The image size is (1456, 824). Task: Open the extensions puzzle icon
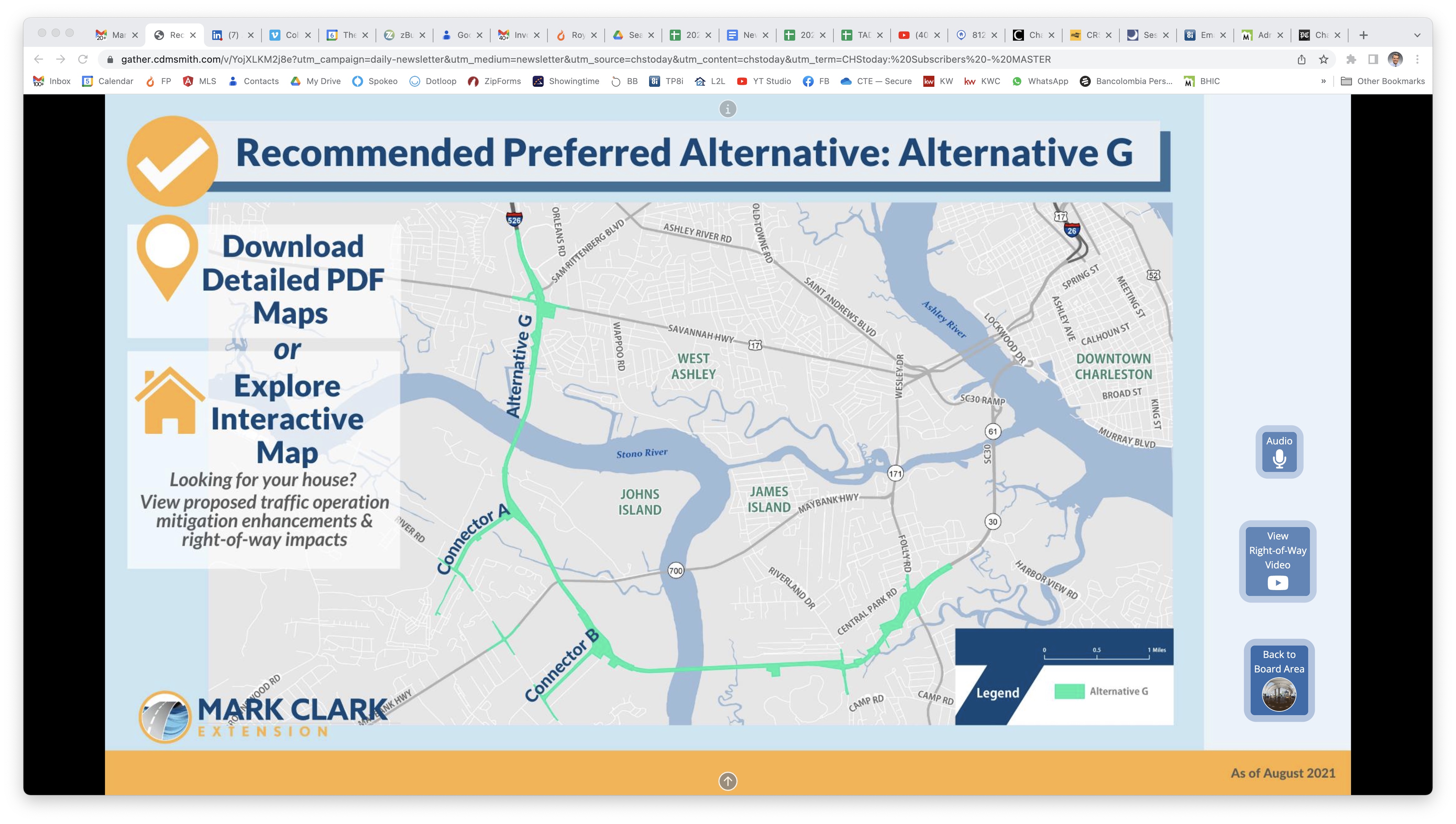1351,59
